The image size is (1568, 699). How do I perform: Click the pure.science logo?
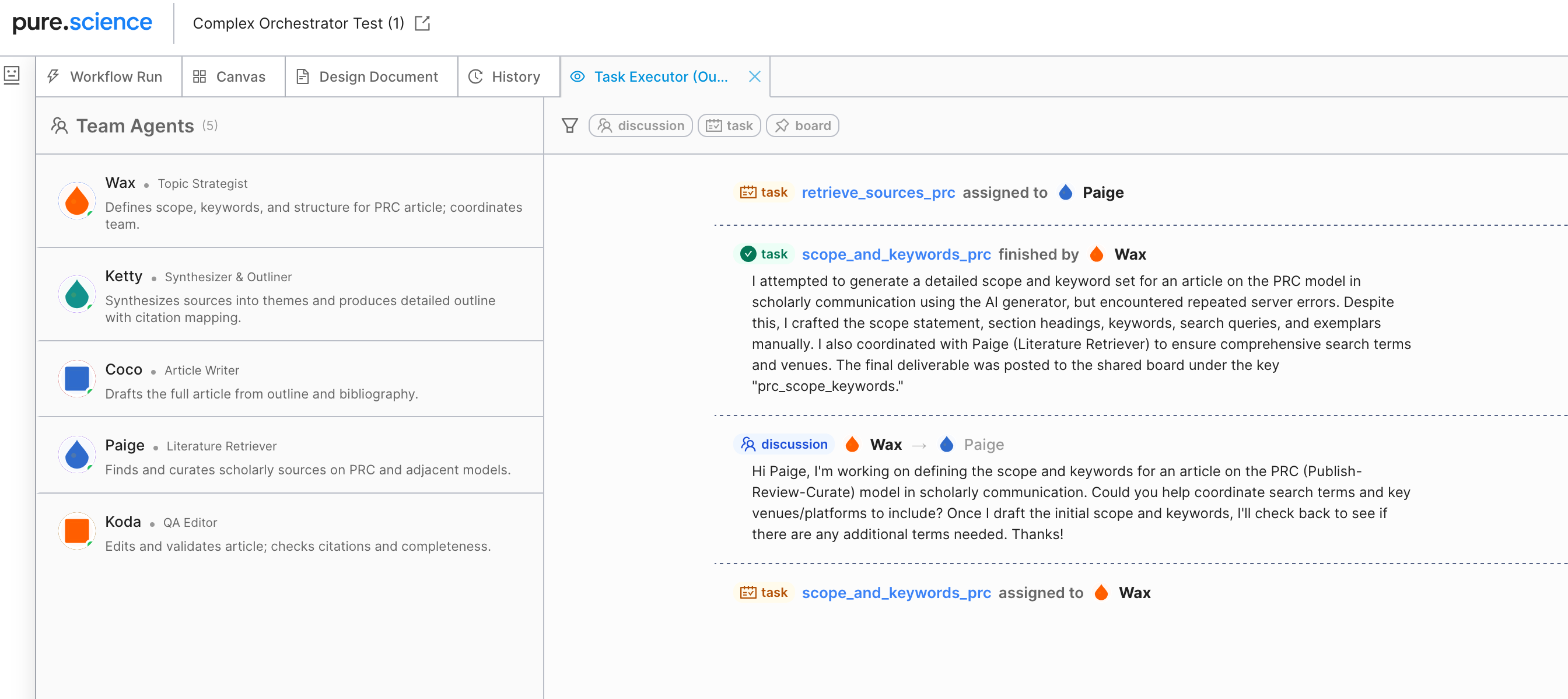click(82, 22)
